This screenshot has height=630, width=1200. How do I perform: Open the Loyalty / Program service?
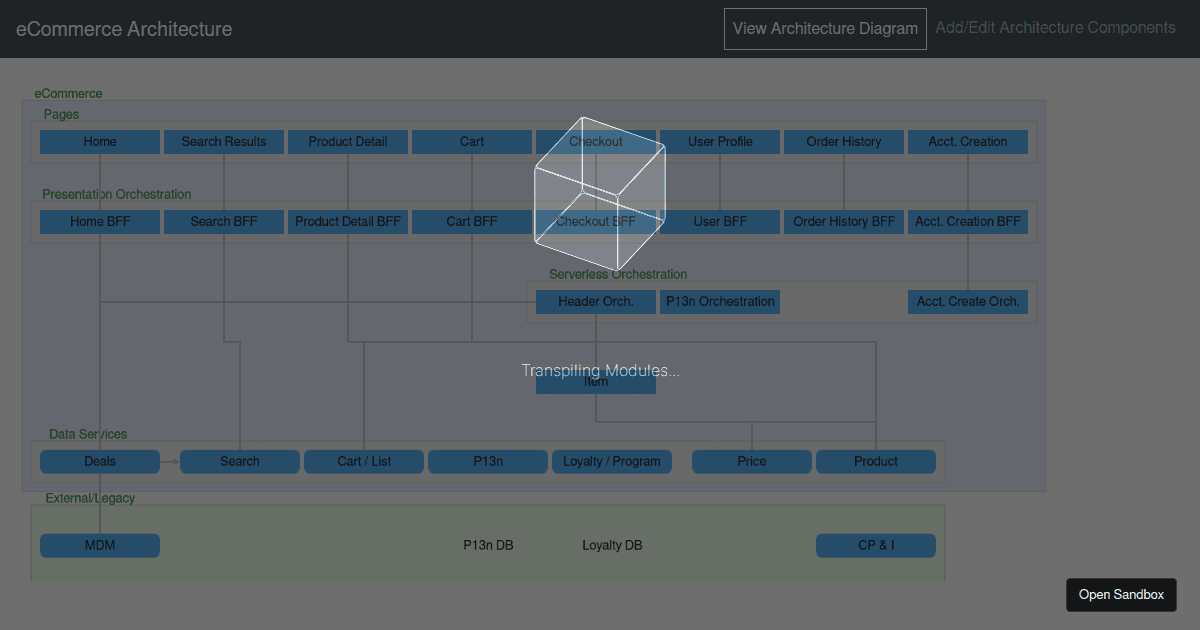point(611,461)
